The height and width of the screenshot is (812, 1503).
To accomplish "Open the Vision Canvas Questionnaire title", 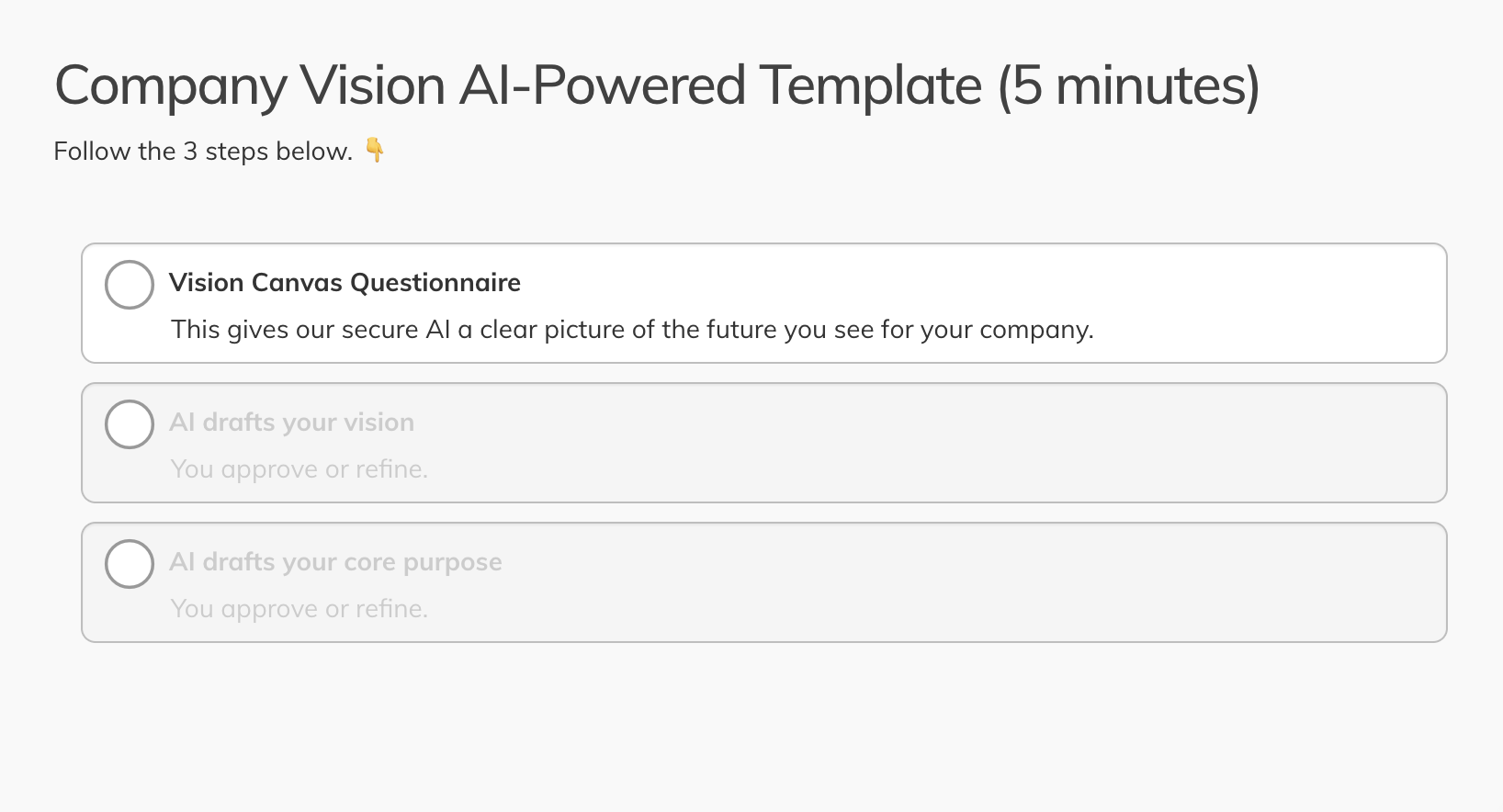I will (345, 283).
